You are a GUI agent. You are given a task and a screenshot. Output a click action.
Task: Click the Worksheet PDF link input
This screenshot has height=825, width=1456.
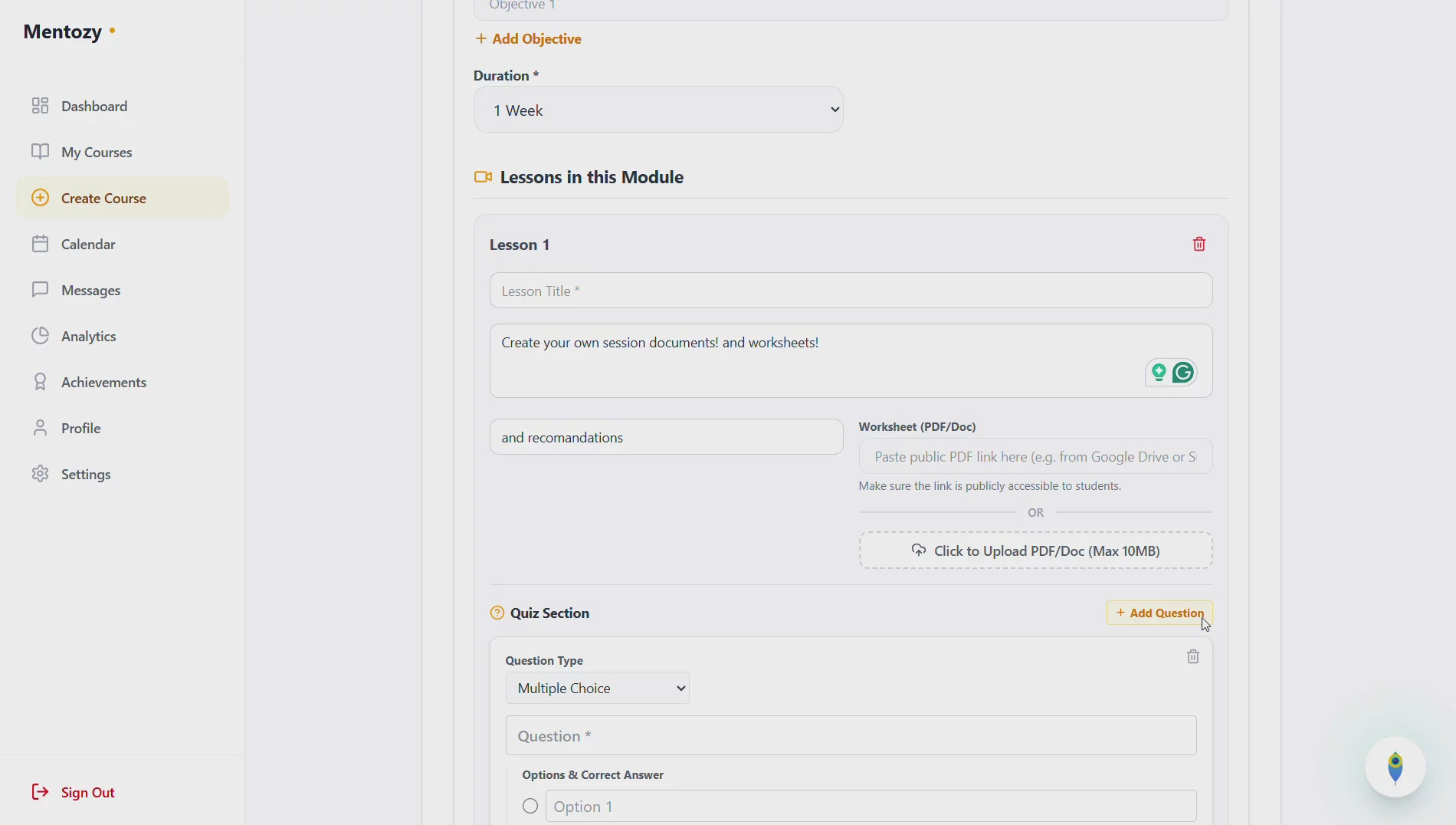point(1035,456)
